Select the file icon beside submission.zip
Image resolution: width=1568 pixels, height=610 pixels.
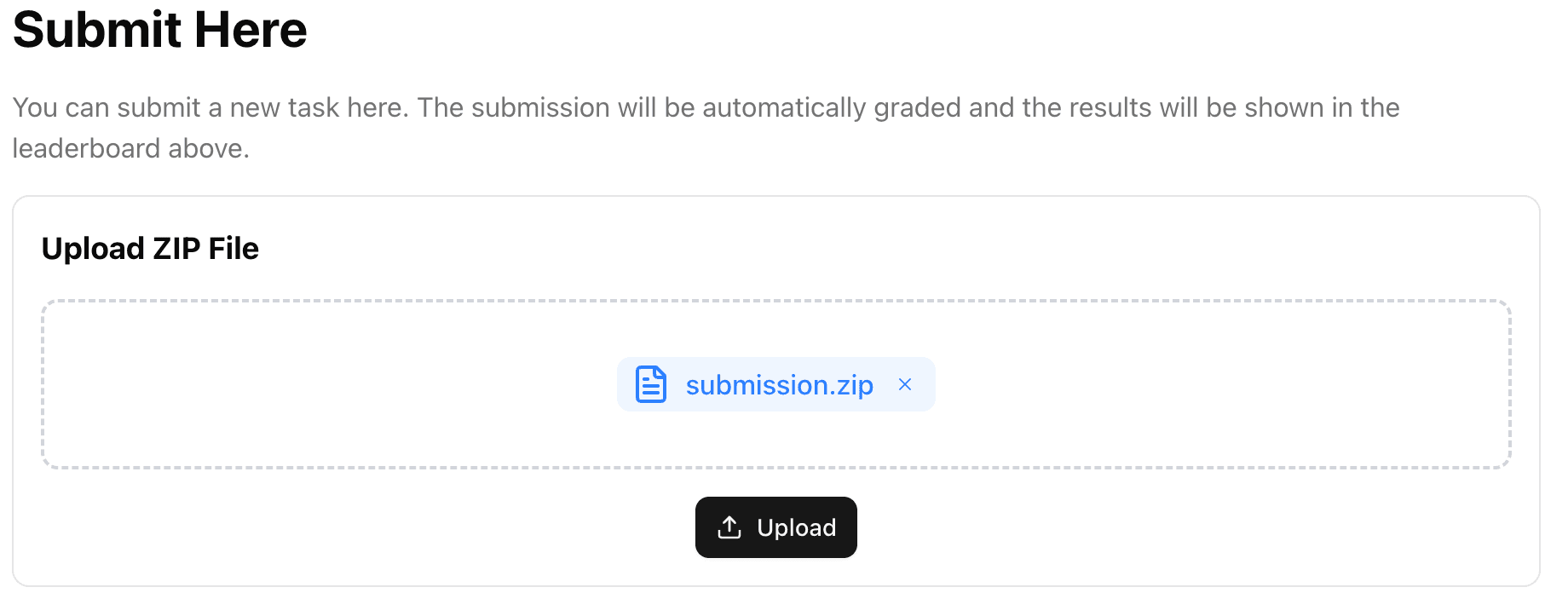coord(650,384)
